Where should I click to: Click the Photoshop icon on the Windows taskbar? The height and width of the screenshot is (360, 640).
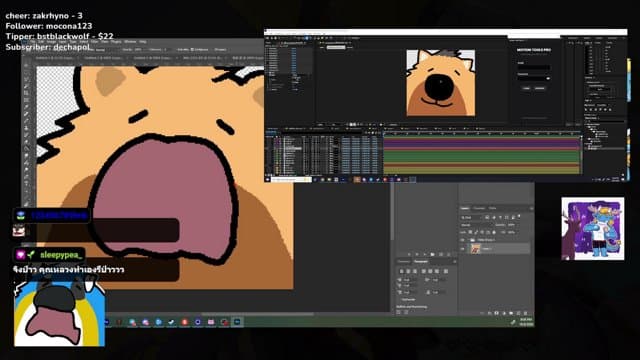[x=237, y=322]
